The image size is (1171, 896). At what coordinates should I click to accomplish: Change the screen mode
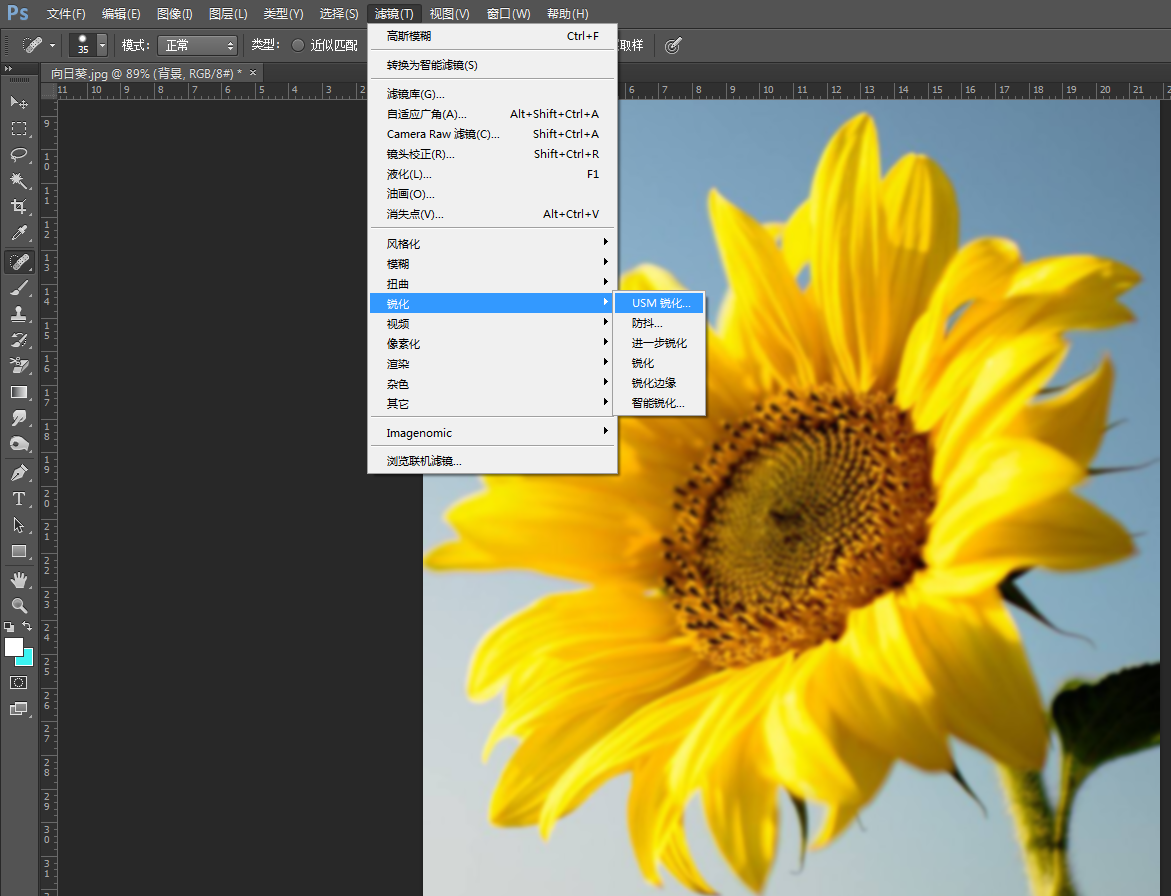click(19, 709)
